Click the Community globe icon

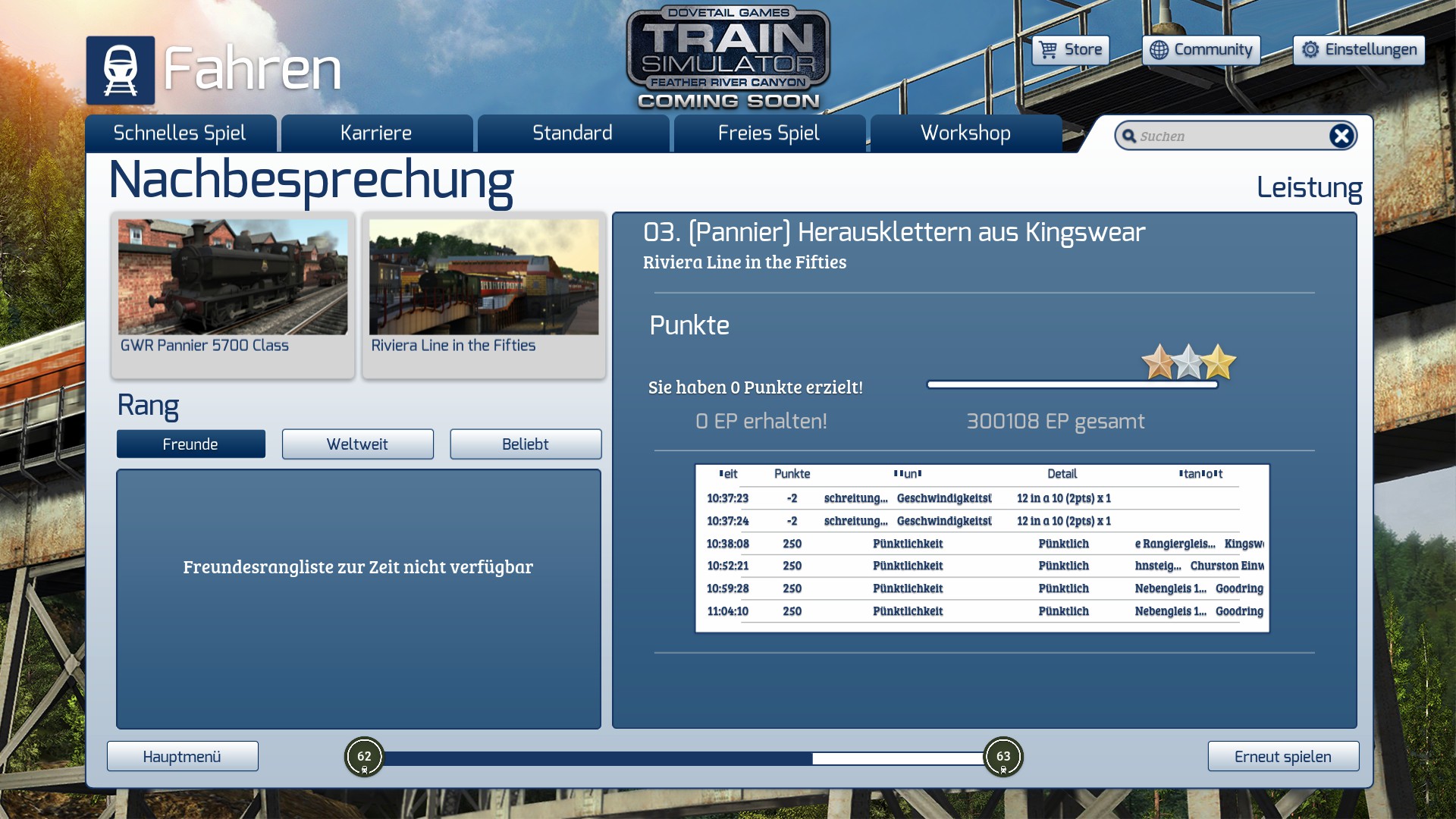[x=1158, y=50]
